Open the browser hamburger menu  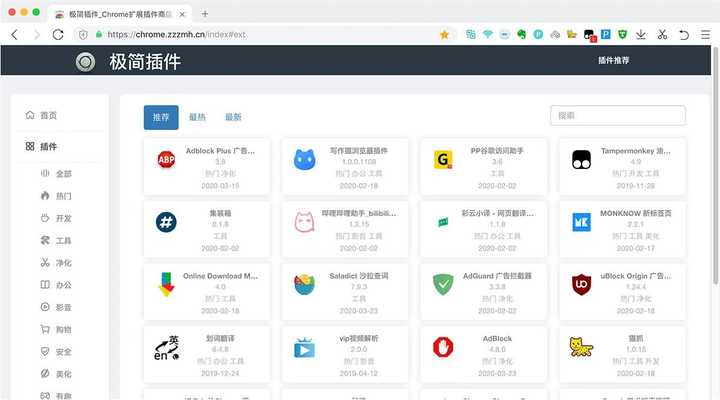point(705,34)
